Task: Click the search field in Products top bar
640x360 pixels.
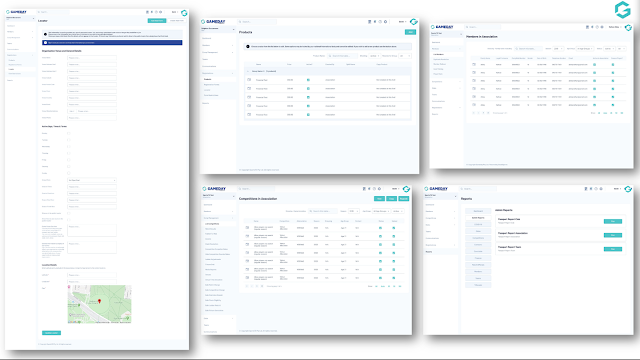Action: point(258,22)
